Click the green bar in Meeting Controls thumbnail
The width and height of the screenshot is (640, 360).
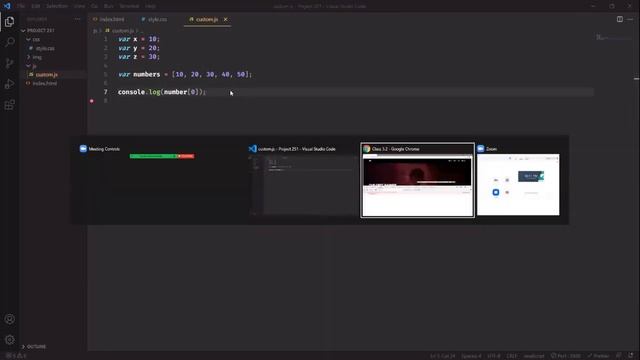pos(153,156)
